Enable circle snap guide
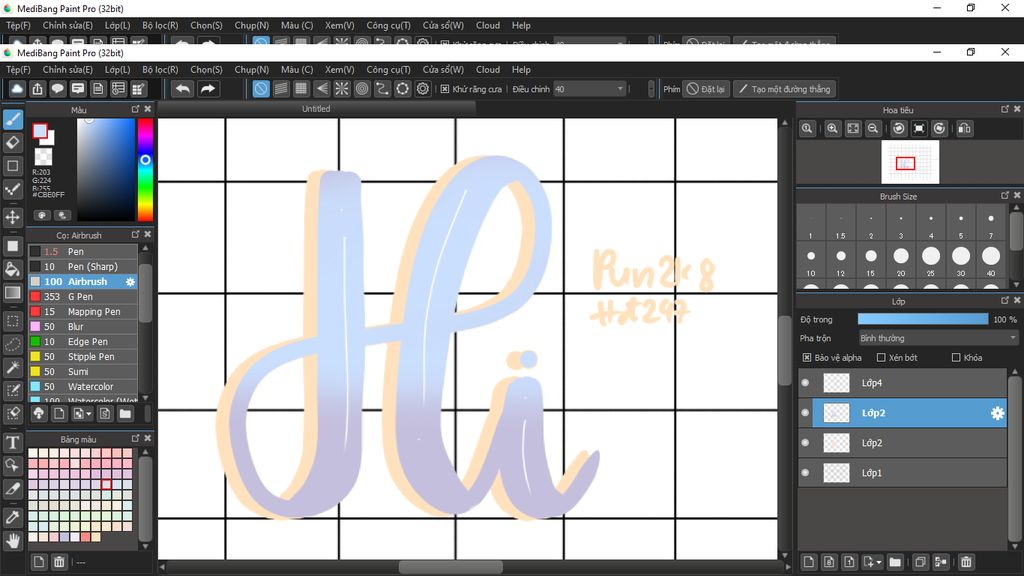1024x576 pixels. pyautogui.click(x=362, y=89)
